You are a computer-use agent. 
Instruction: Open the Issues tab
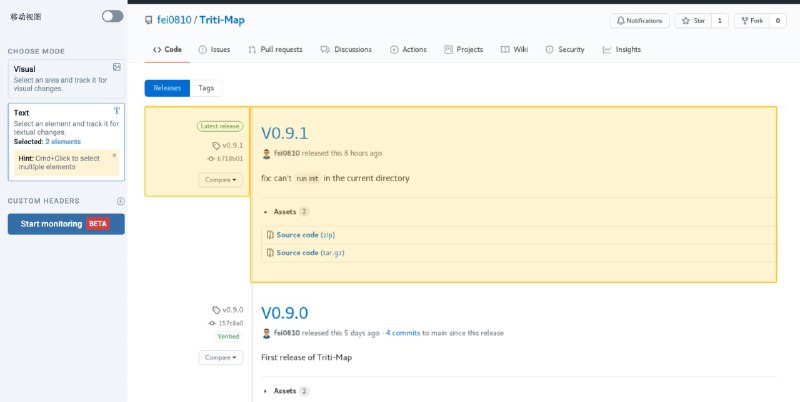coord(214,49)
